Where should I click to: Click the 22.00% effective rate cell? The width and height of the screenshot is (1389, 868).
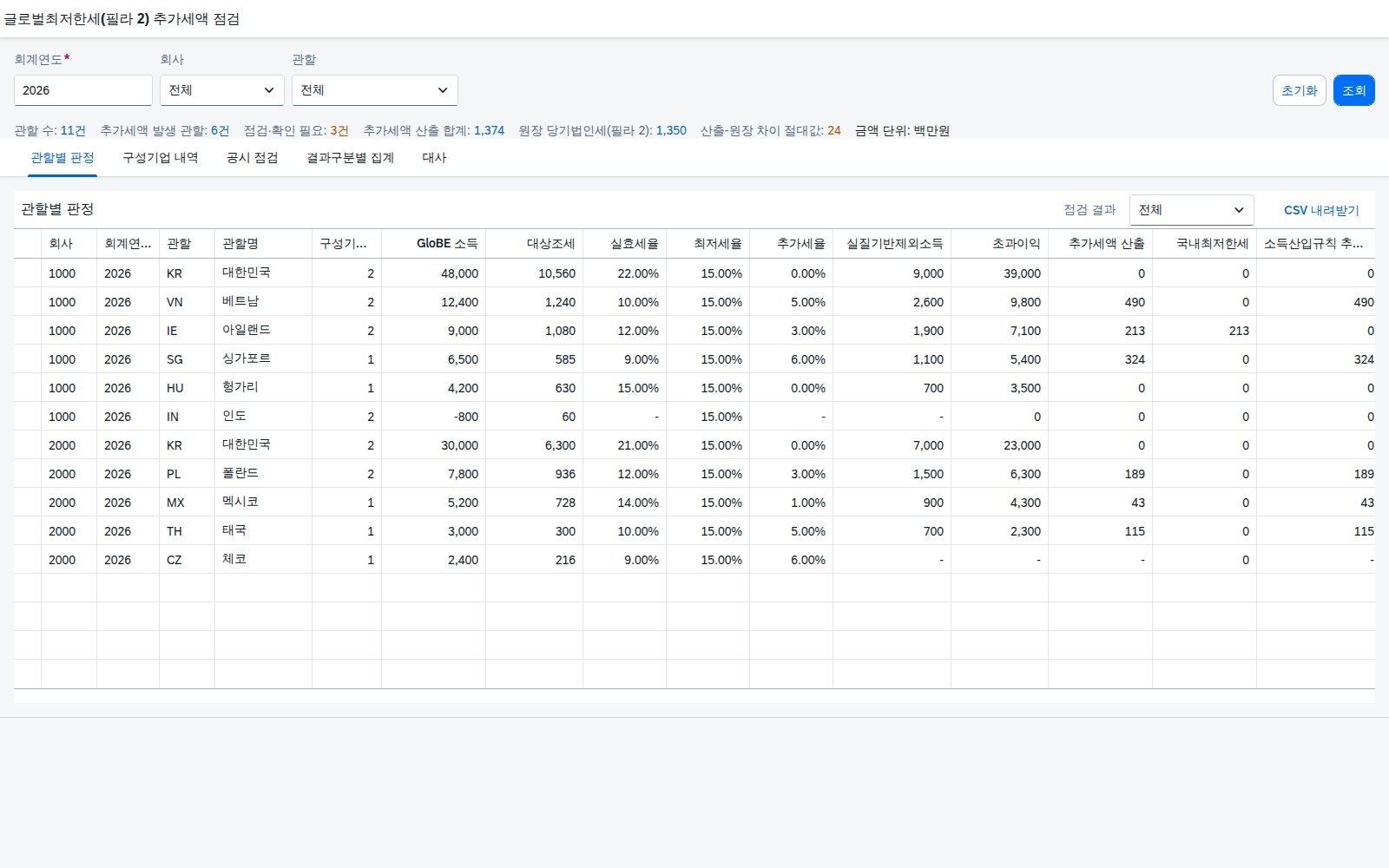pos(625,273)
